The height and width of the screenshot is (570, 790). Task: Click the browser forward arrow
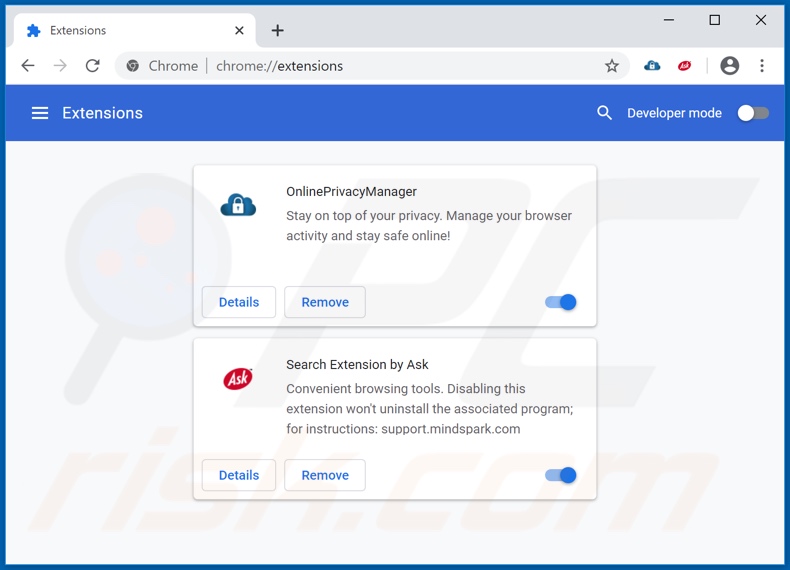[60, 66]
